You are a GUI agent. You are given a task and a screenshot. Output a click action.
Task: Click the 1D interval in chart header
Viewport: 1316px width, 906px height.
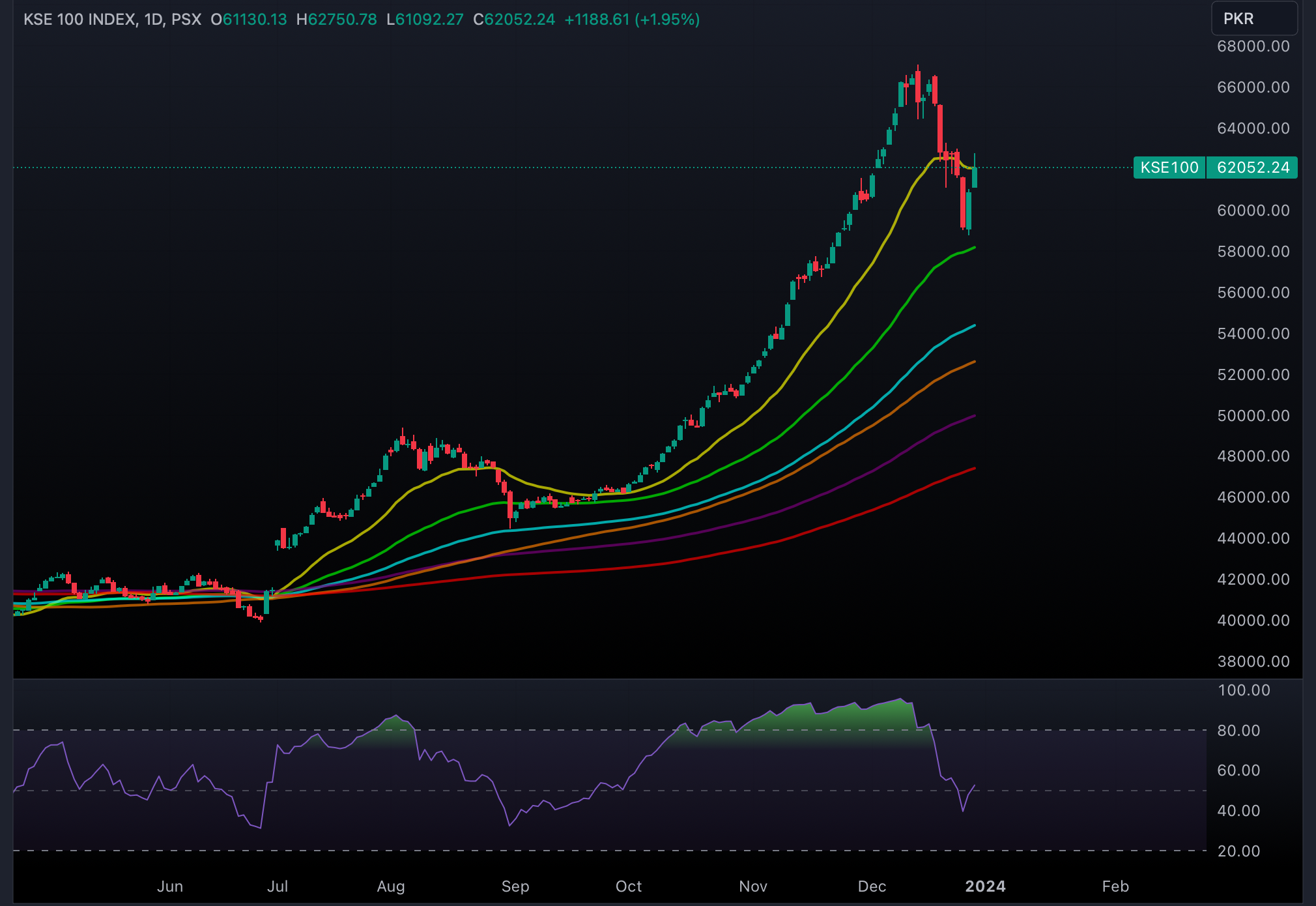pos(153,20)
